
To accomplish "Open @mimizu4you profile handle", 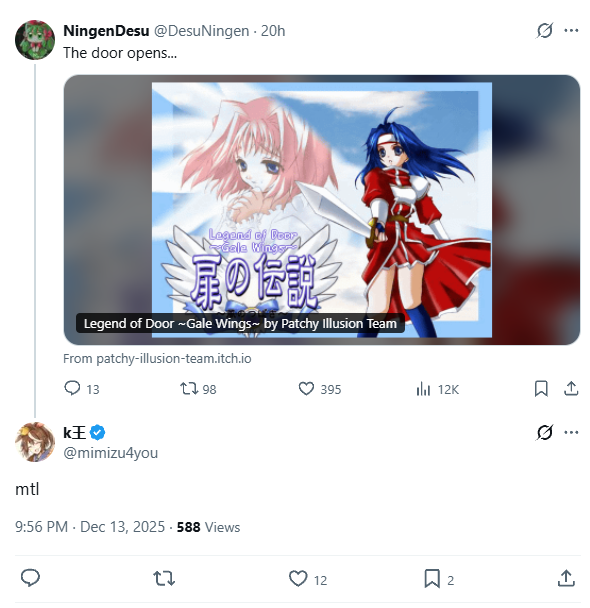I will pos(110,453).
